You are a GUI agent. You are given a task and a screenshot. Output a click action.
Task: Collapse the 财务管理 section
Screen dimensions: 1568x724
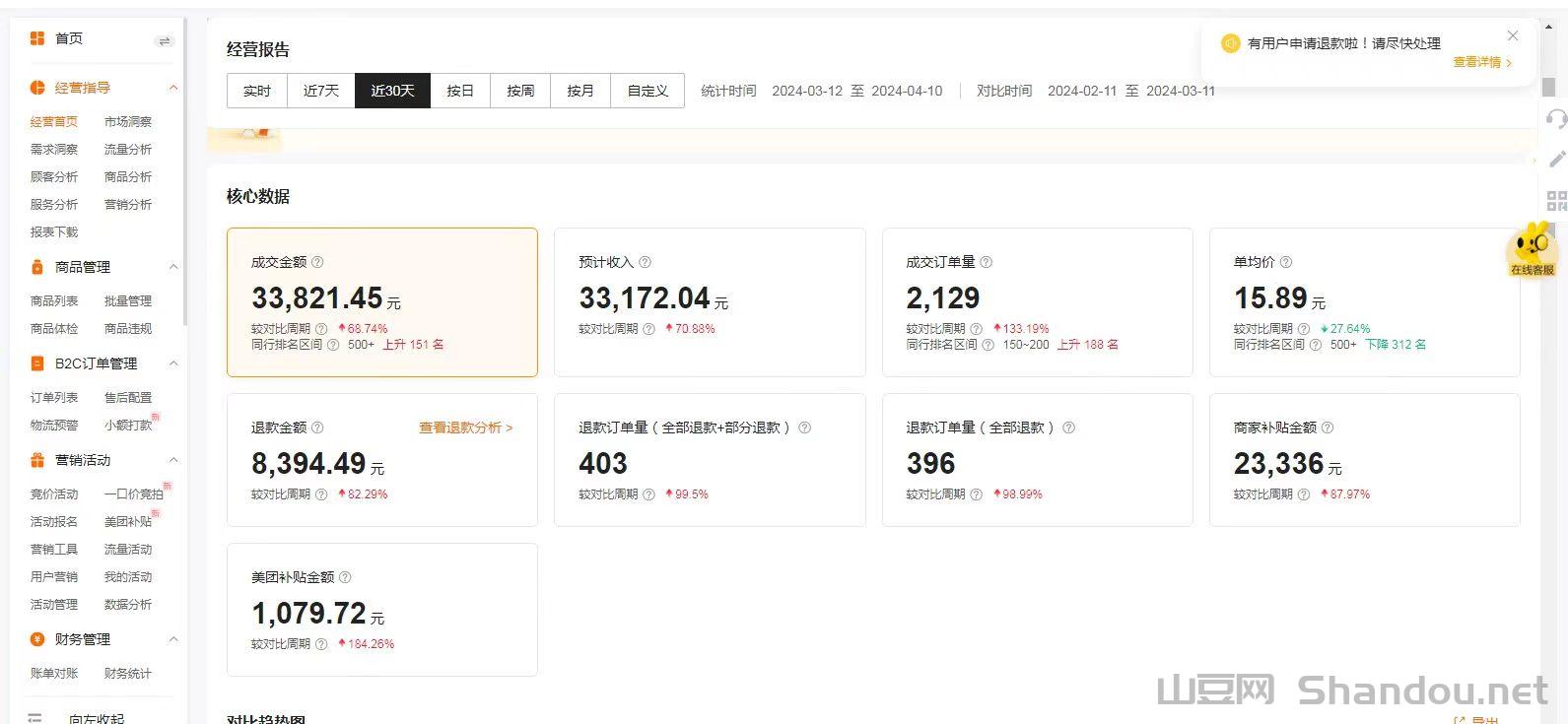pyautogui.click(x=173, y=639)
